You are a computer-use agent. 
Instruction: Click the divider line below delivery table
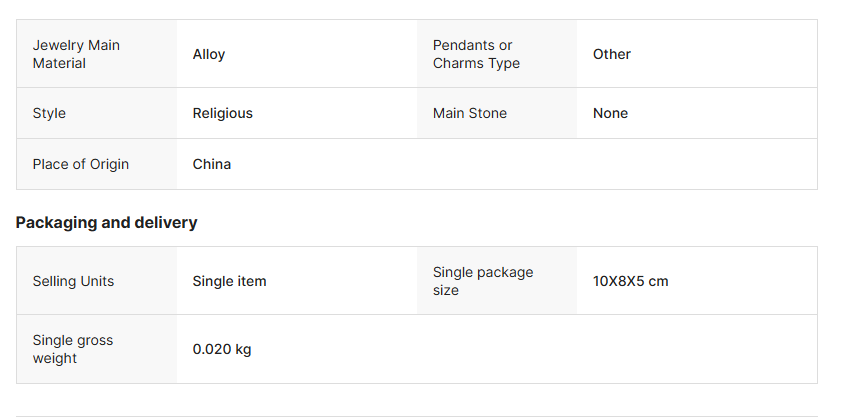click(x=416, y=415)
